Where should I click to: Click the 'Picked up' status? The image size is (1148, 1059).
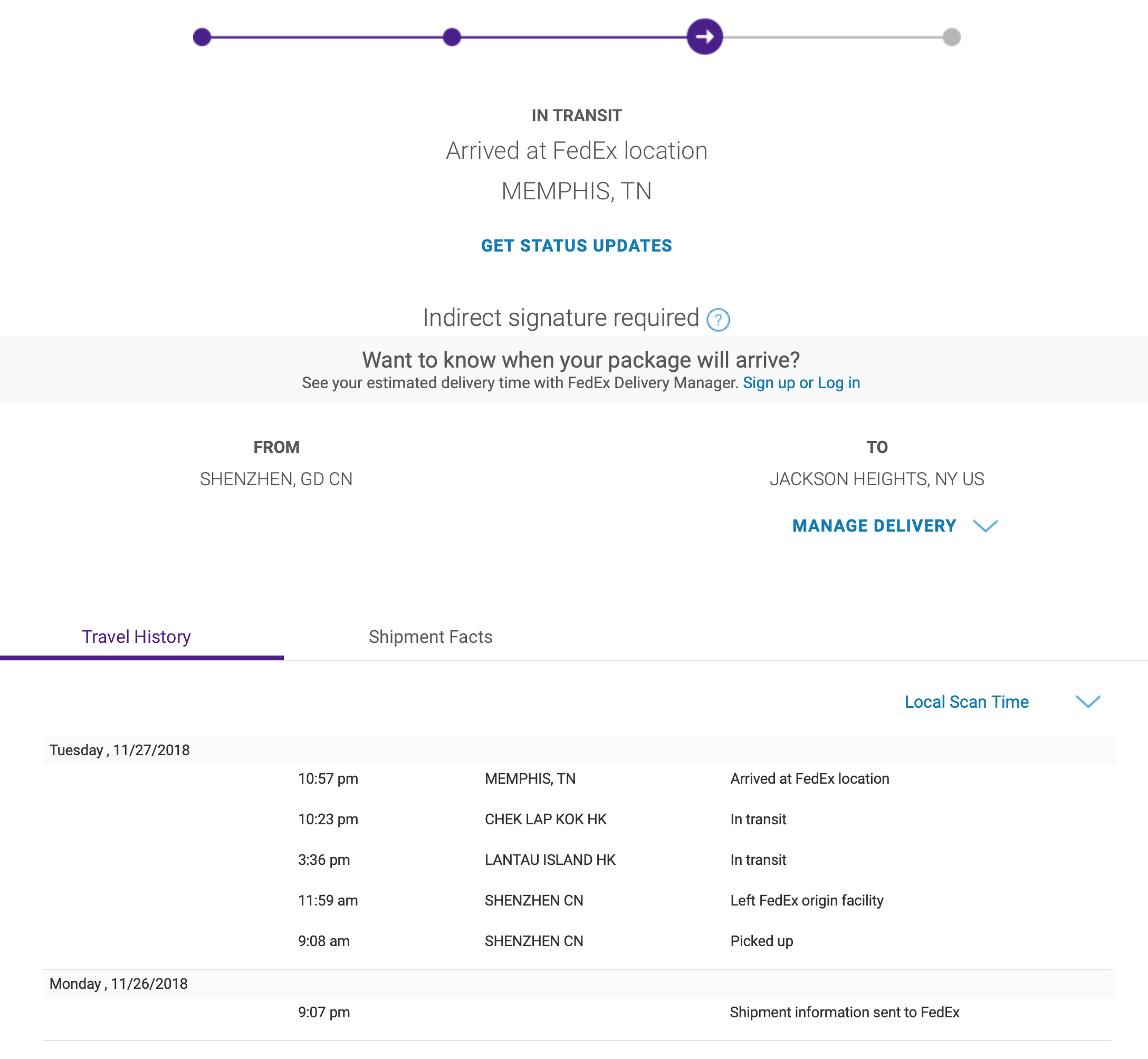point(761,941)
